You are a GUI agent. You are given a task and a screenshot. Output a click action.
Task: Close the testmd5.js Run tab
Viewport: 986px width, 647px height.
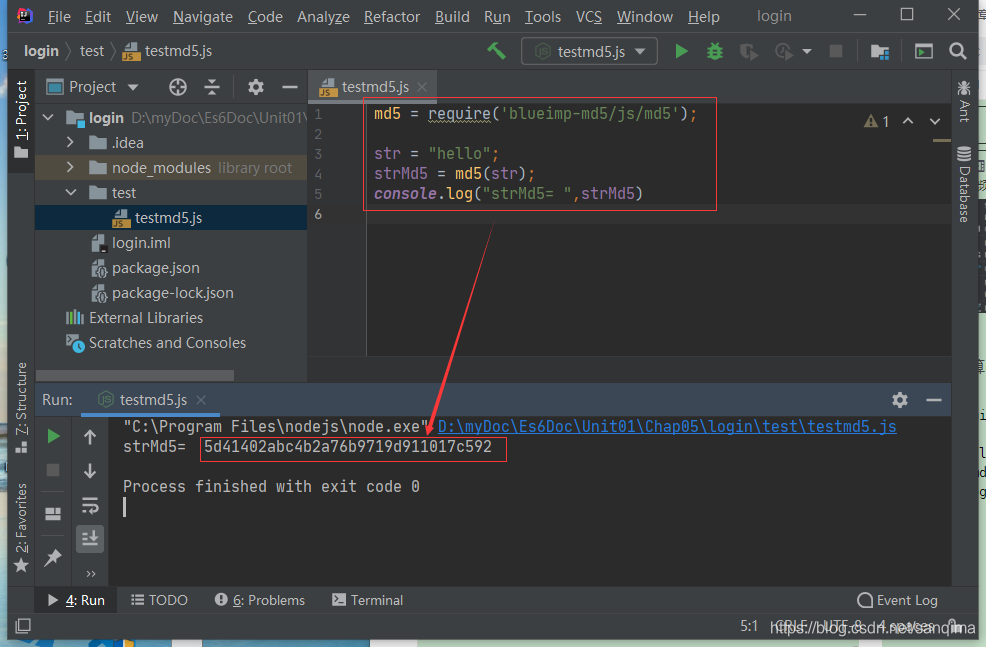pos(201,400)
